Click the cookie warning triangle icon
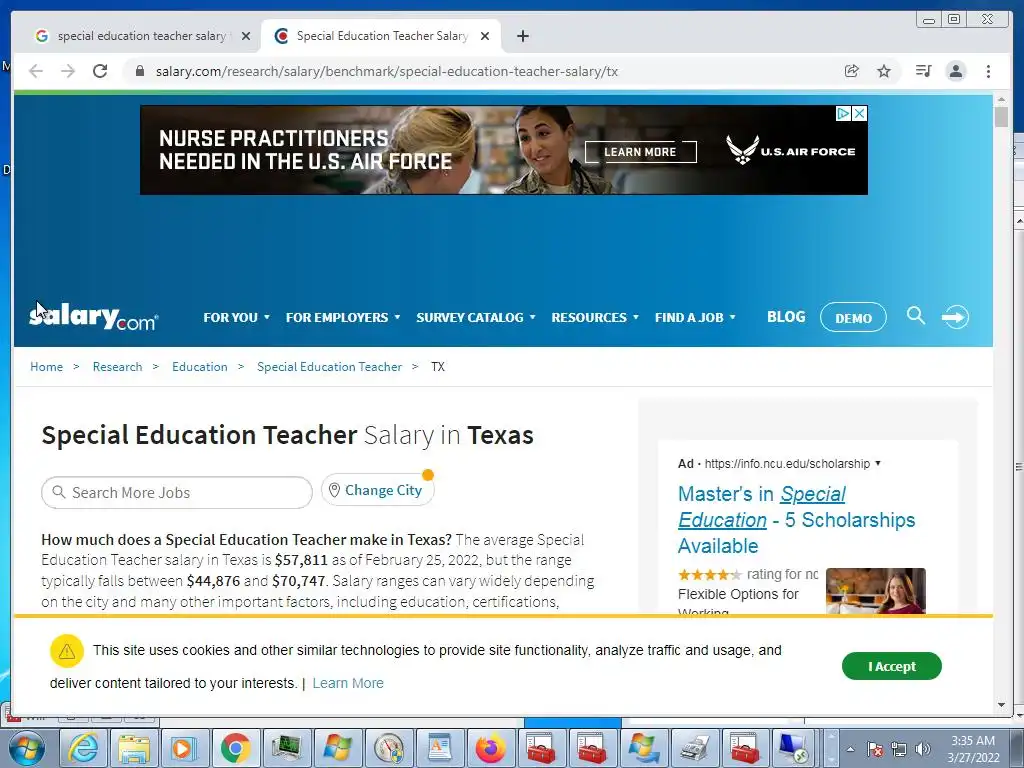The height and width of the screenshot is (768, 1024). click(67, 651)
